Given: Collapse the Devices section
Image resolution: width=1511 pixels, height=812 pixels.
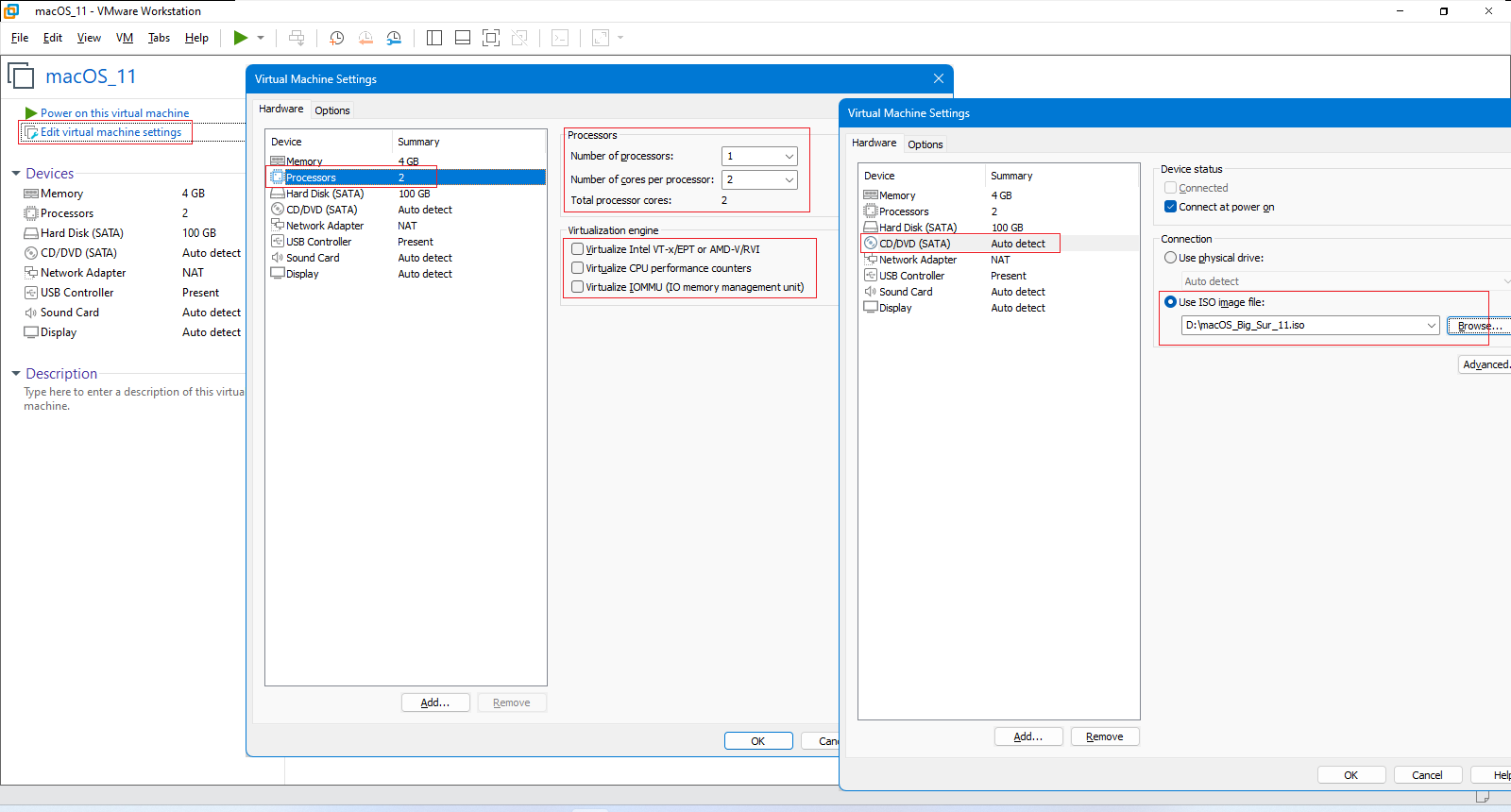Looking at the screenshot, I should (16, 174).
